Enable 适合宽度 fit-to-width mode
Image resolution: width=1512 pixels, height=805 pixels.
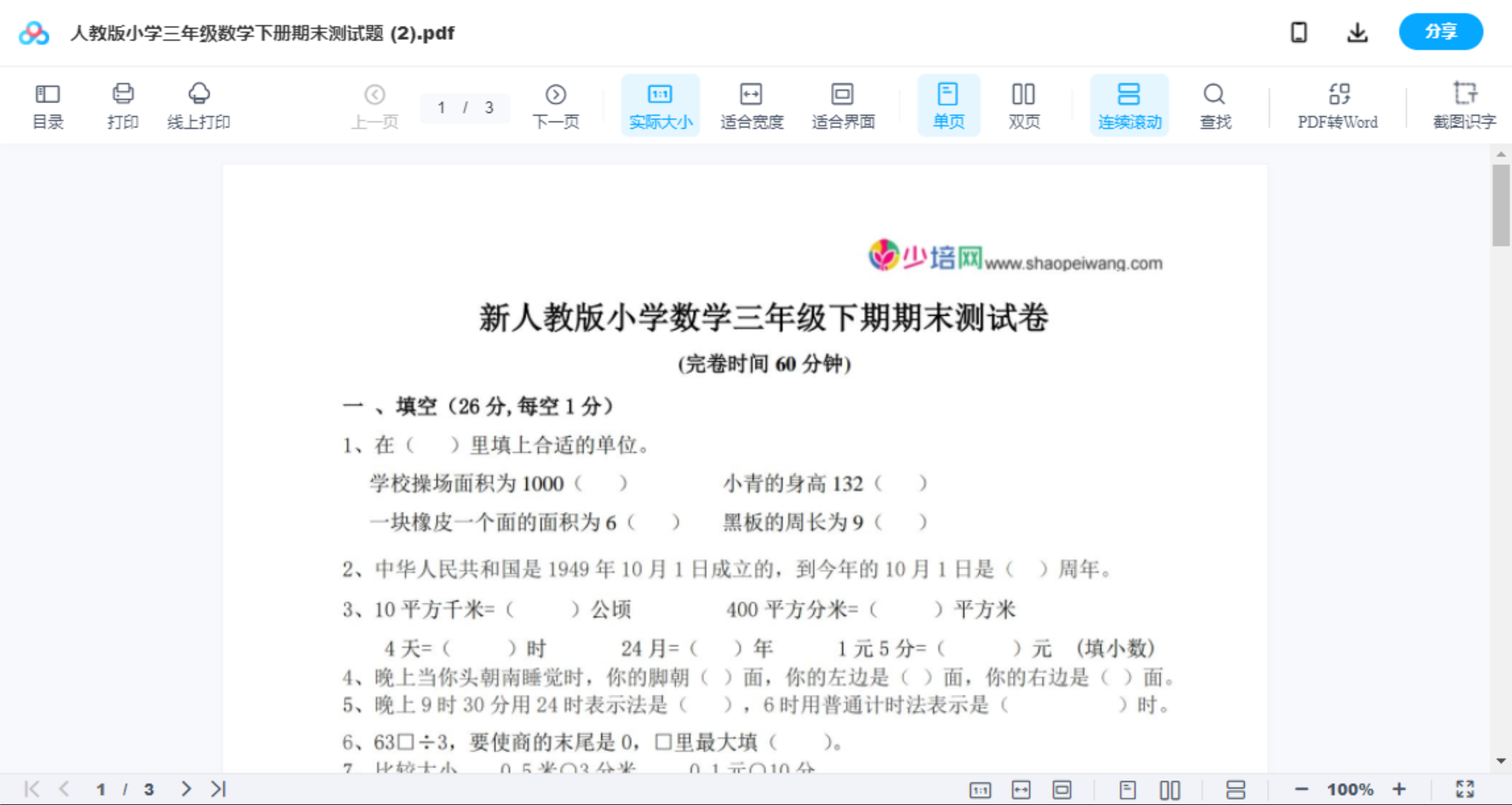(x=751, y=104)
